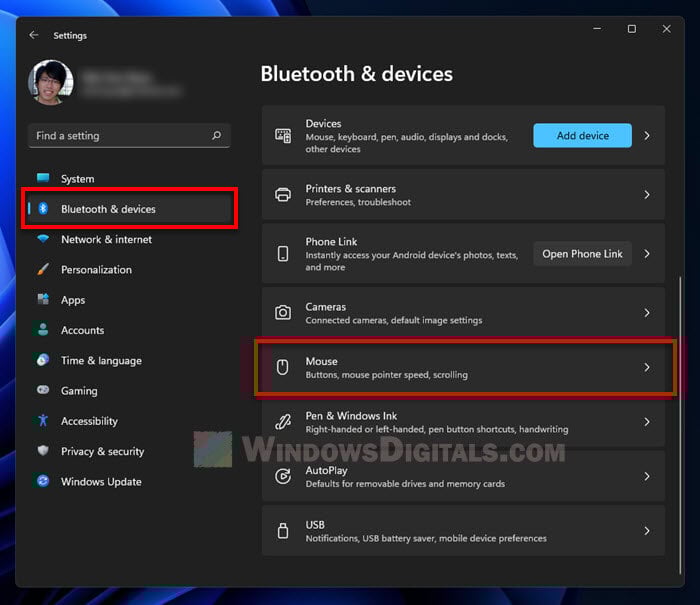The width and height of the screenshot is (700, 605).
Task: Click Cameras title text
Action: (325, 307)
